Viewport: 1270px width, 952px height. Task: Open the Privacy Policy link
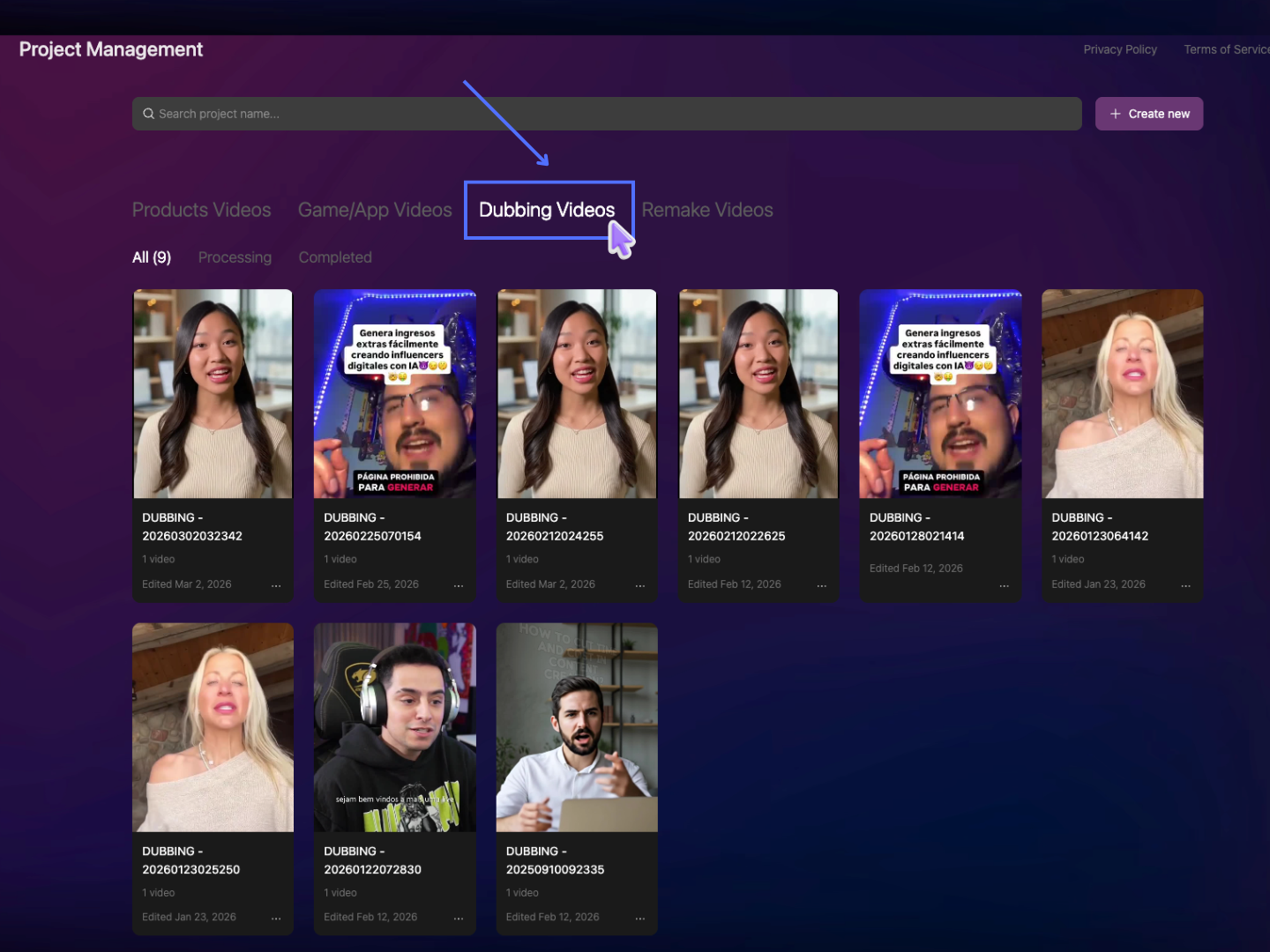point(1120,49)
